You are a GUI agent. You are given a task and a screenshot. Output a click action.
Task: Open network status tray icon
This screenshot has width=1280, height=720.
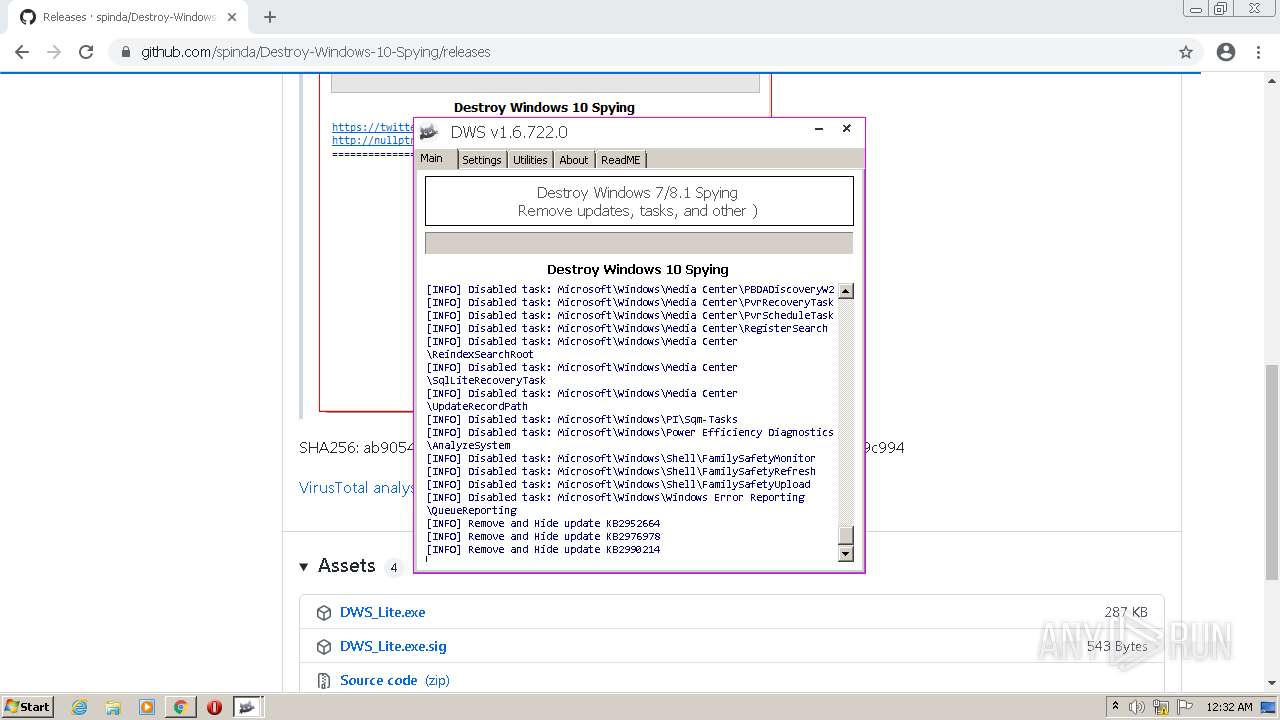[1161, 707]
